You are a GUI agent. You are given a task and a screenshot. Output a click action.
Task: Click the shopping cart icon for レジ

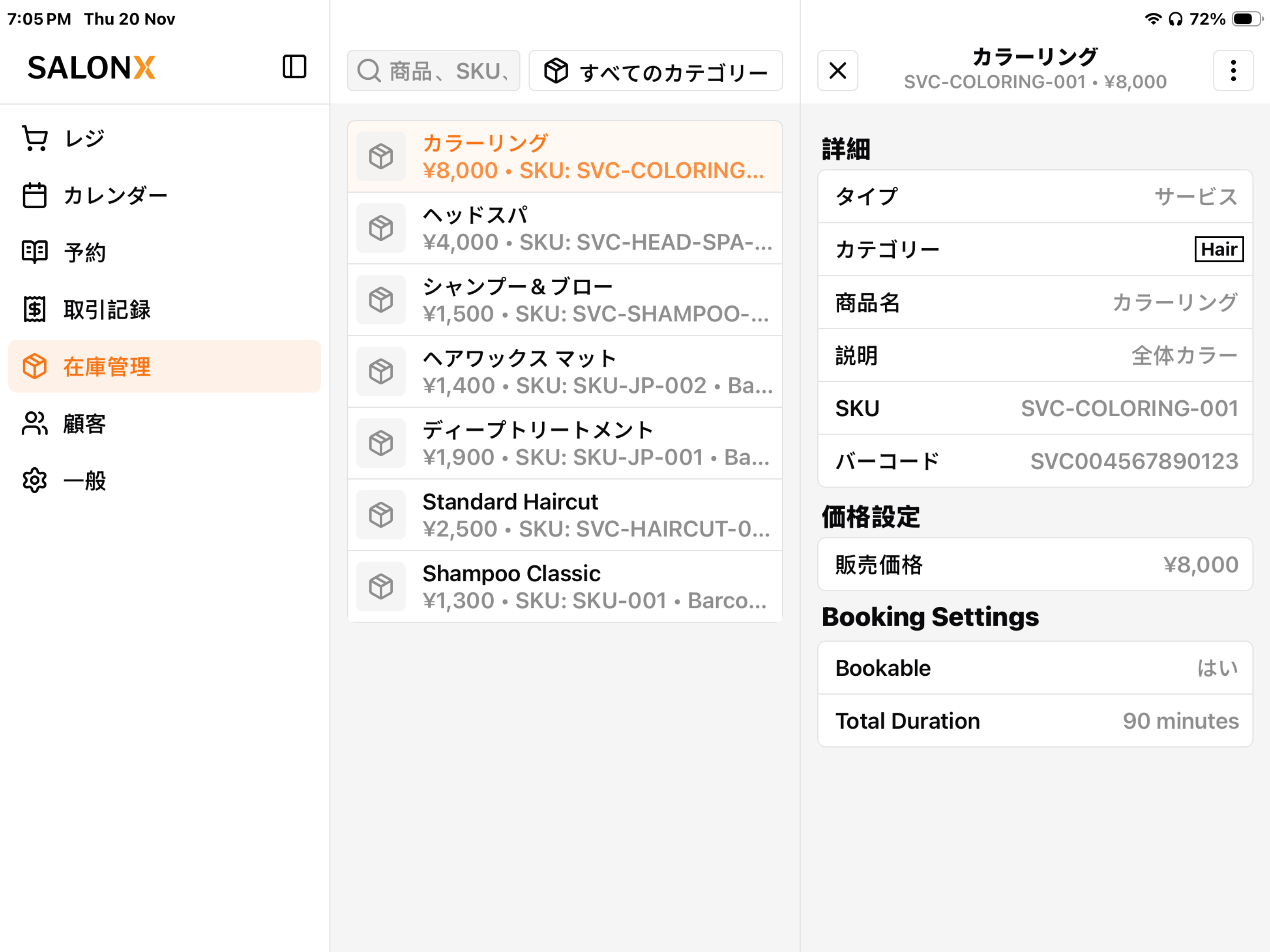pyautogui.click(x=35, y=138)
